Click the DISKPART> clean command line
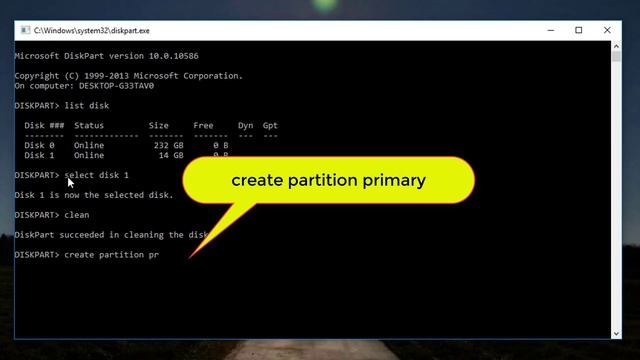 pyautogui.click(x=52, y=215)
